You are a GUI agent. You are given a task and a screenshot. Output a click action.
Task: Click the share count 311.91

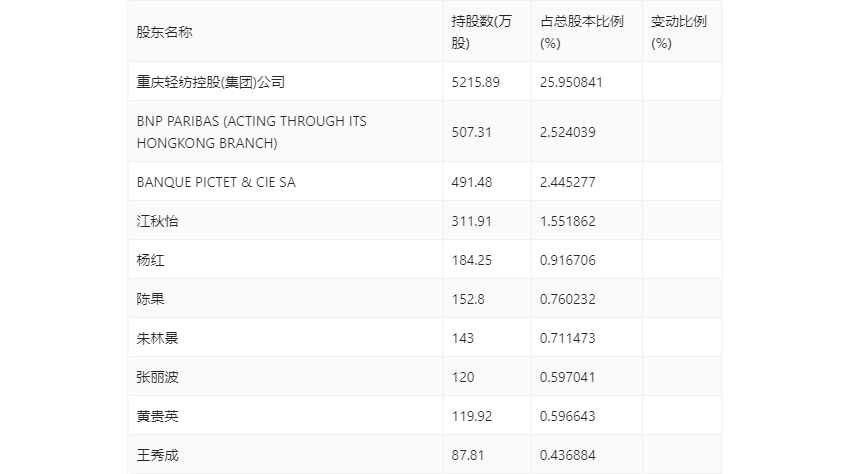[472, 221]
